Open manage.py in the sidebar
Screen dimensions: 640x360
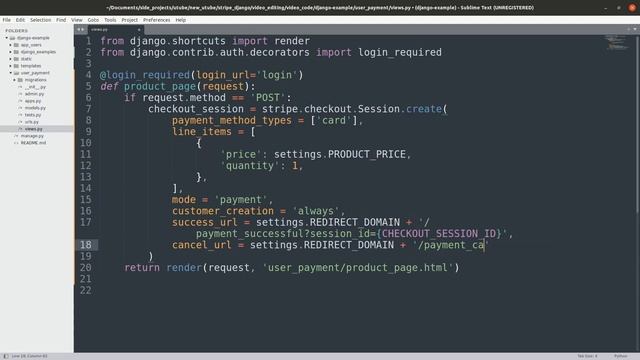click(x=32, y=136)
